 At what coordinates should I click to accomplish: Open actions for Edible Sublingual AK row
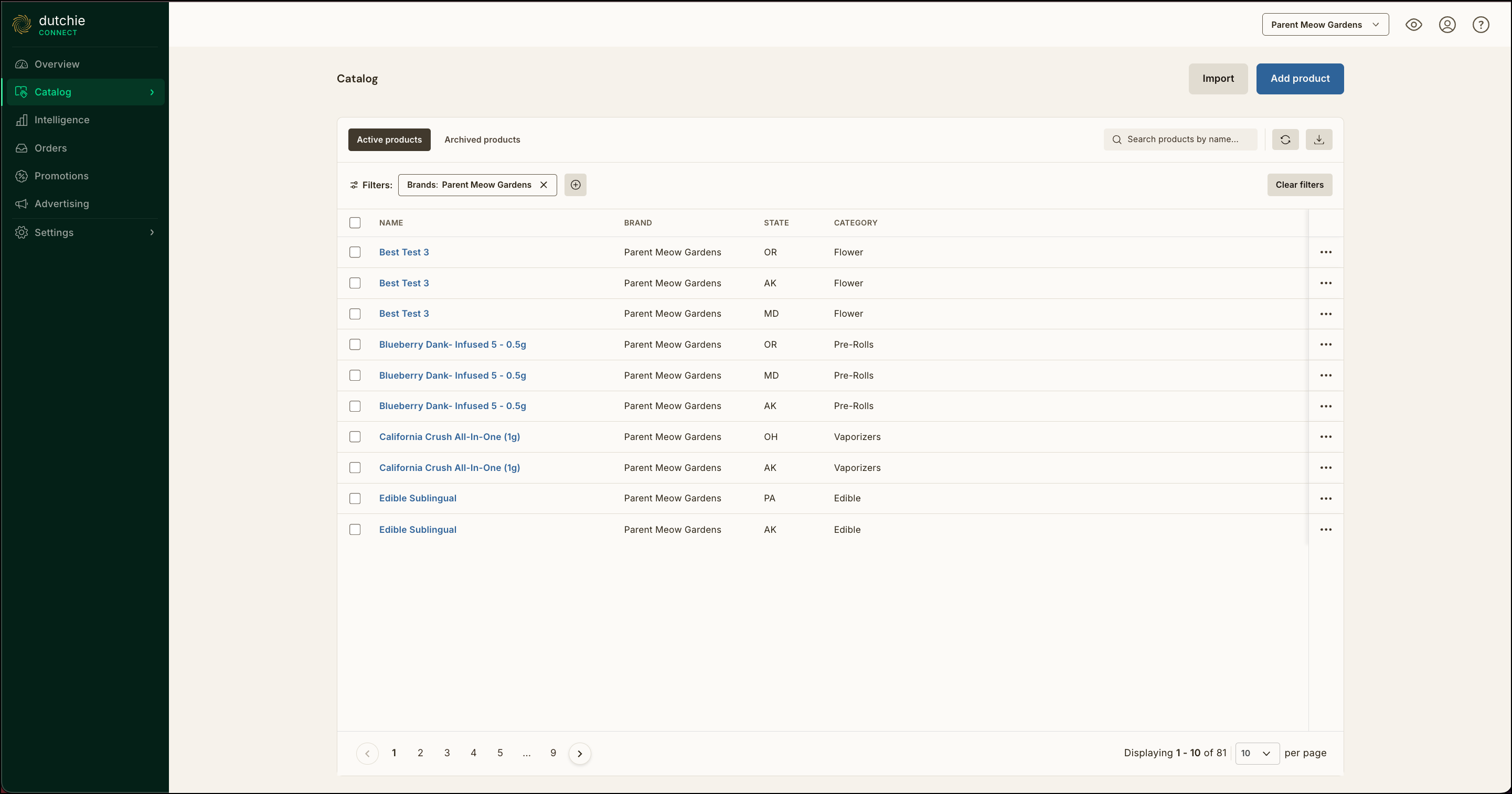pyautogui.click(x=1326, y=529)
